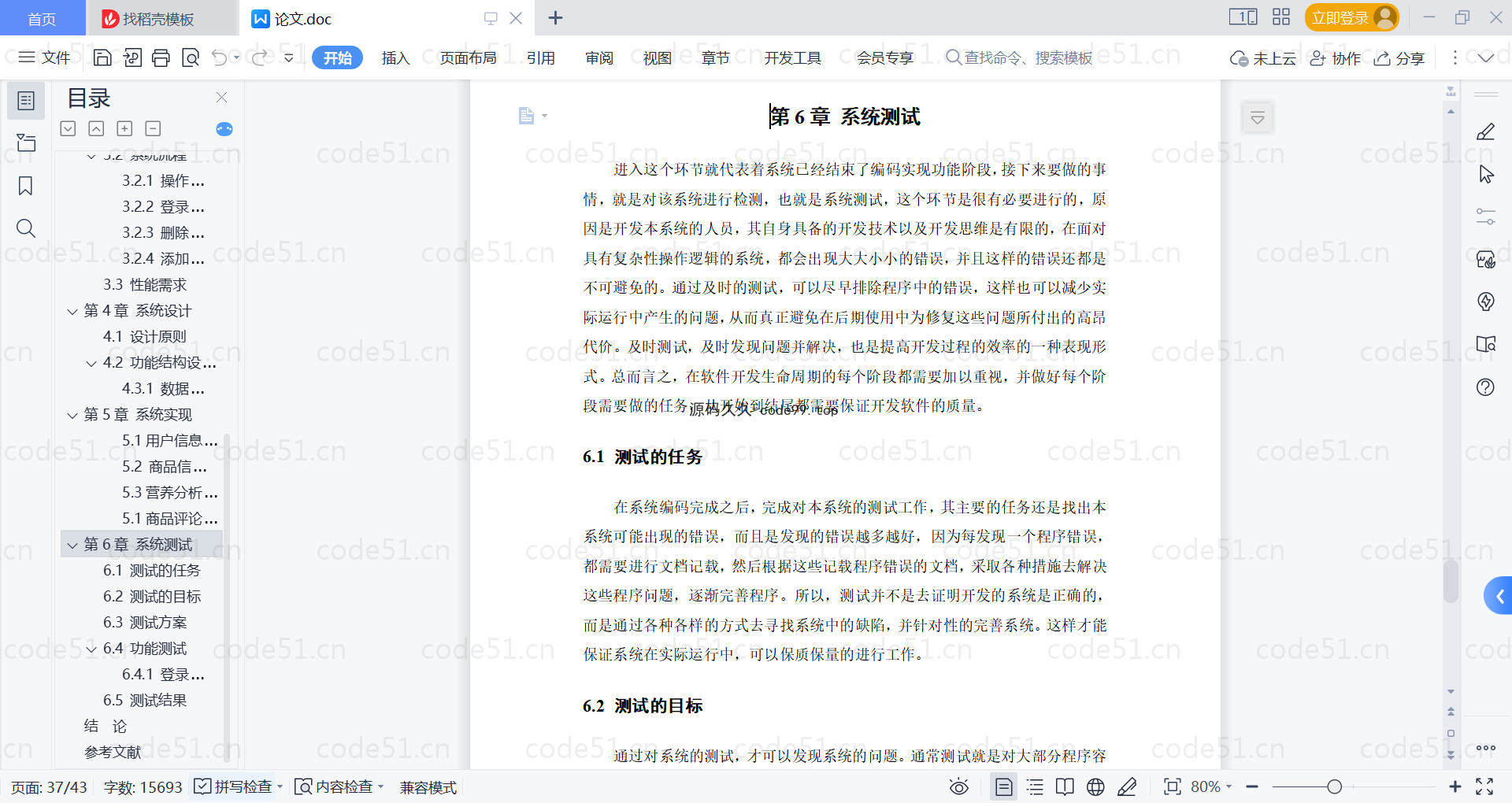Viewport: 1512px width, 803px height.
Task: Open Print Preview icon
Action: 190,57
